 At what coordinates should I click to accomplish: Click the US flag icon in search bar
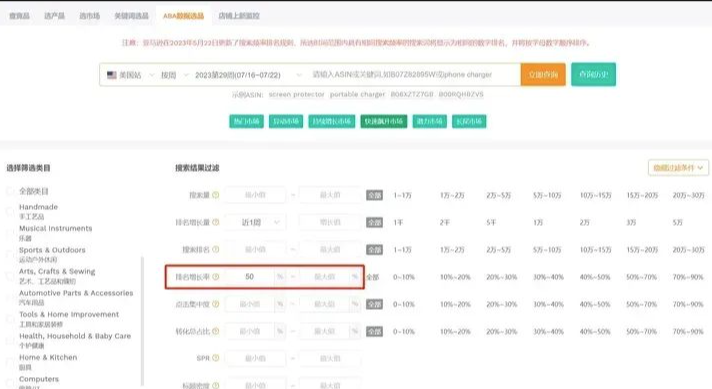(x=112, y=75)
